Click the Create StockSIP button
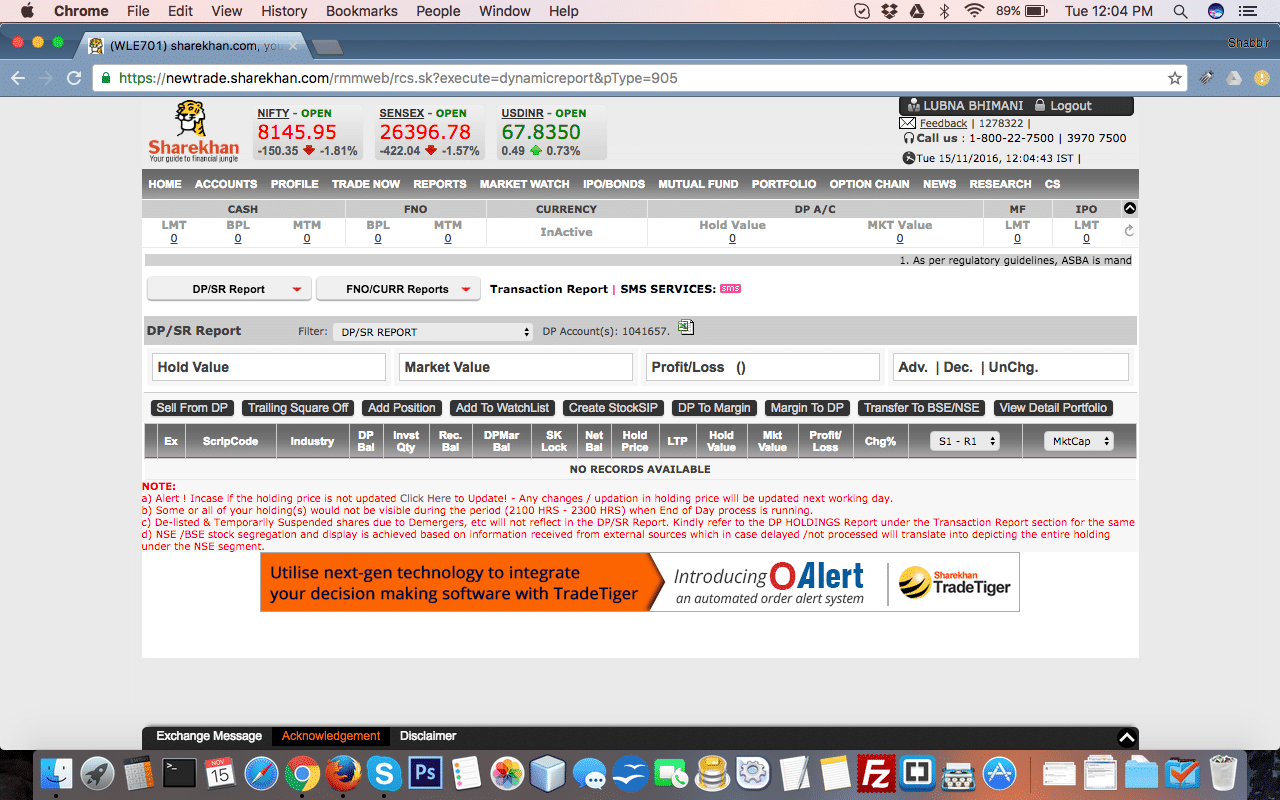The height and width of the screenshot is (800, 1280). pos(613,408)
